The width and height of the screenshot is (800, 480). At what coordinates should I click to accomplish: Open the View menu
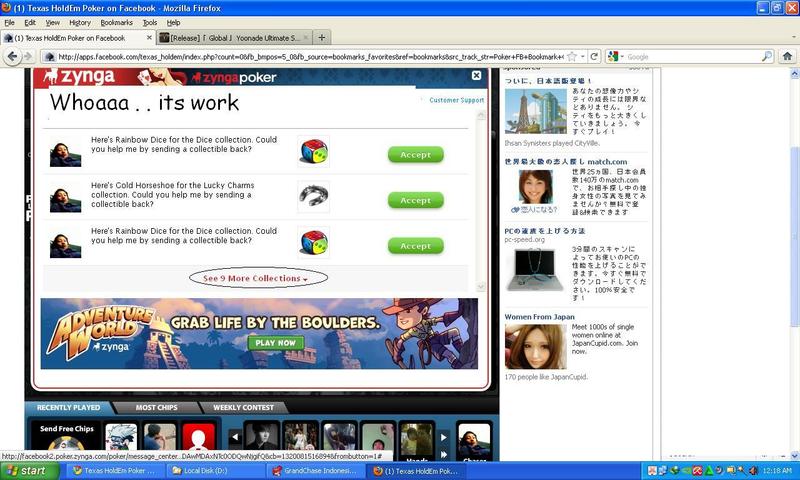pos(53,22)
